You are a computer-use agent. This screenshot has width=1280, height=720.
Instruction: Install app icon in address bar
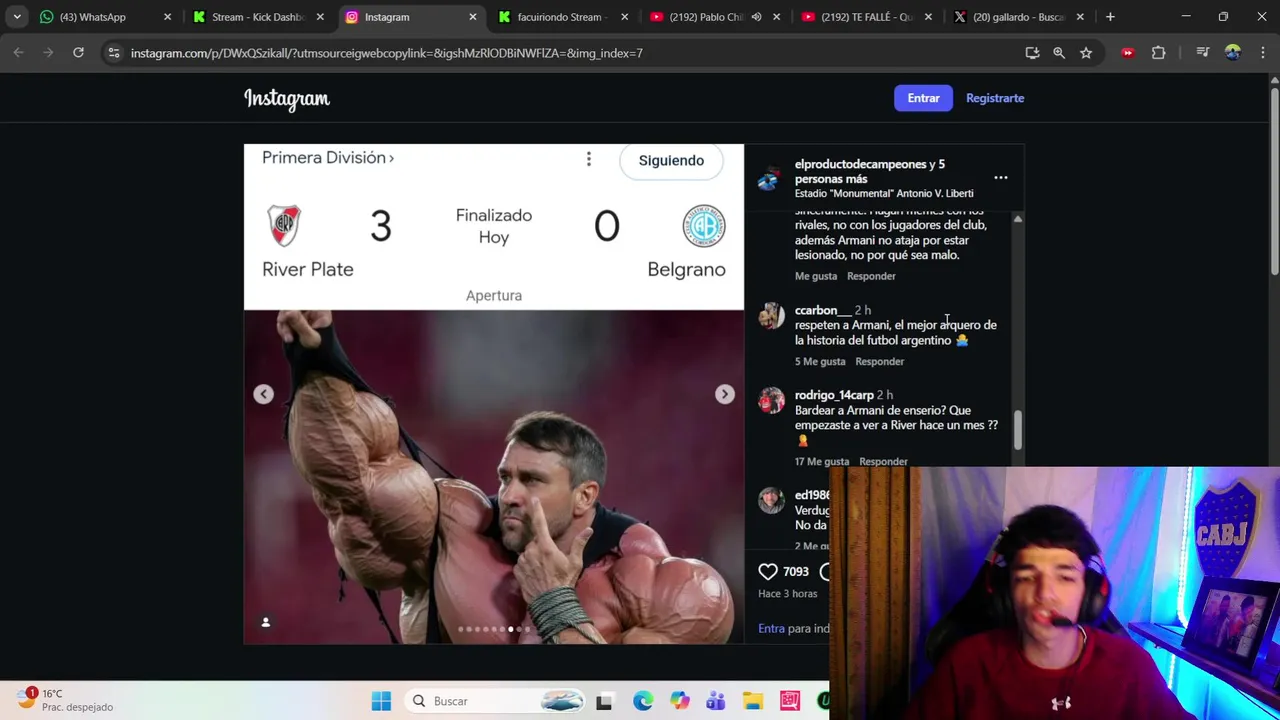tap(1032, 53)
